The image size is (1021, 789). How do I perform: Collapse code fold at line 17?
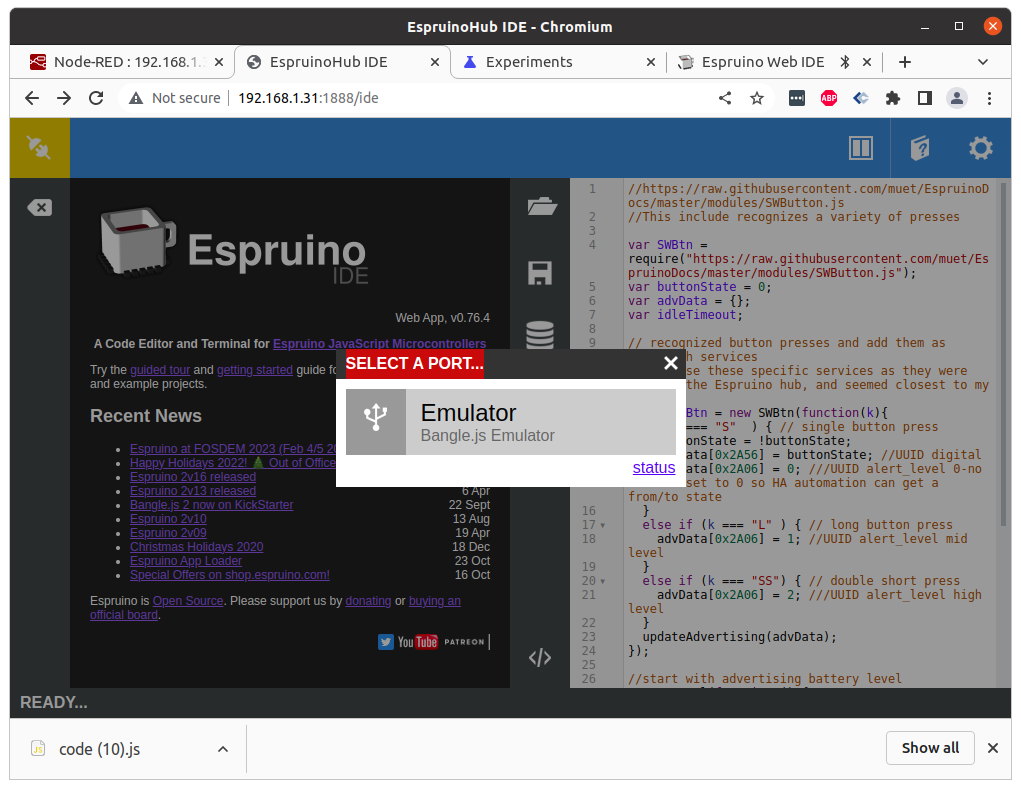[603, 525]
